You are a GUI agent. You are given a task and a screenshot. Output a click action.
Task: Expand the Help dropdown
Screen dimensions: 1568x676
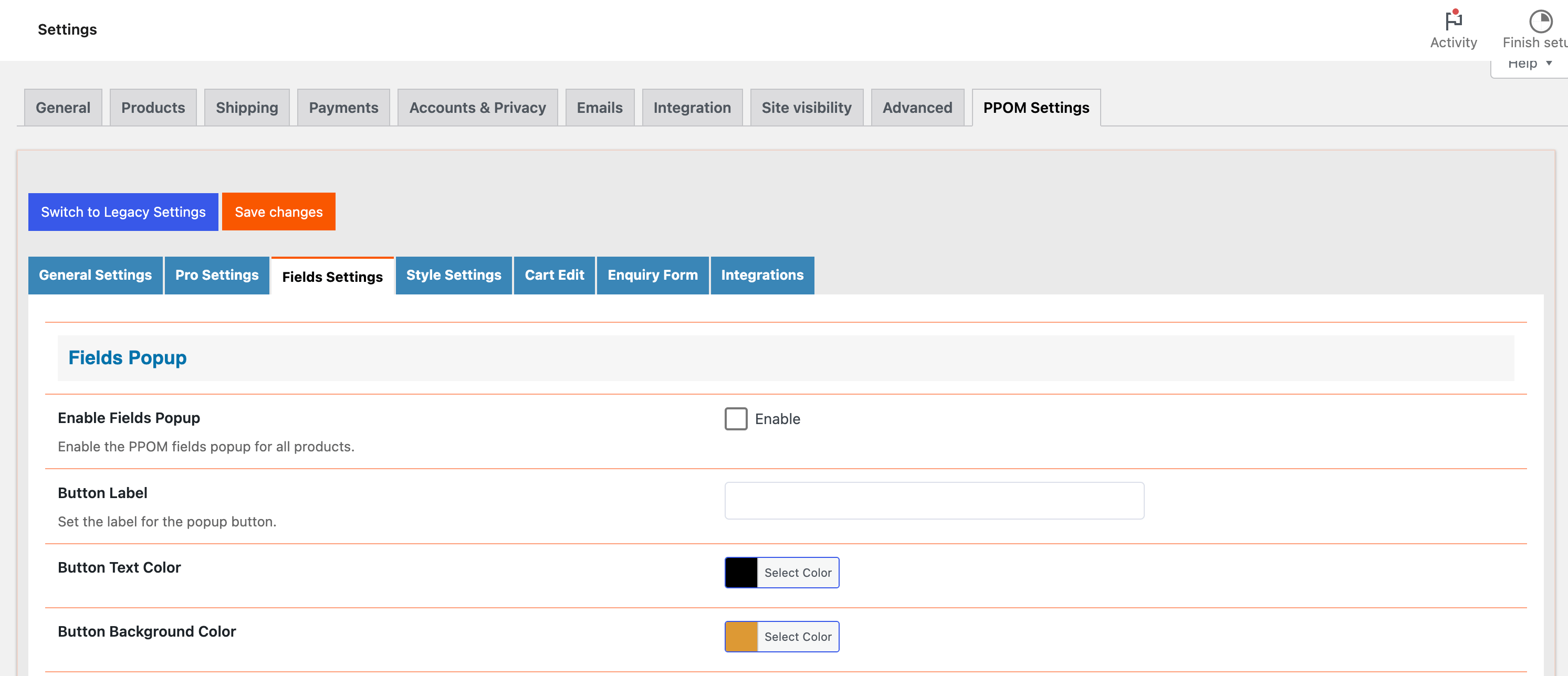(1529, 65)
